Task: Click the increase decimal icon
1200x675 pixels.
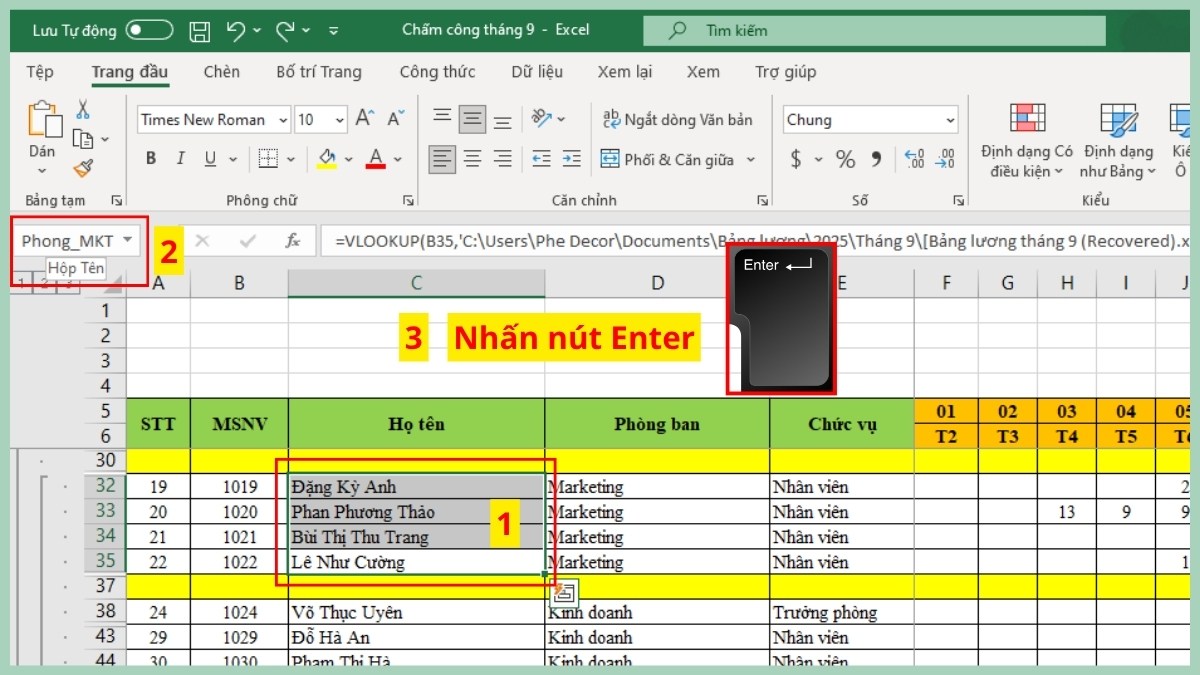Action: tap(913, 158)
